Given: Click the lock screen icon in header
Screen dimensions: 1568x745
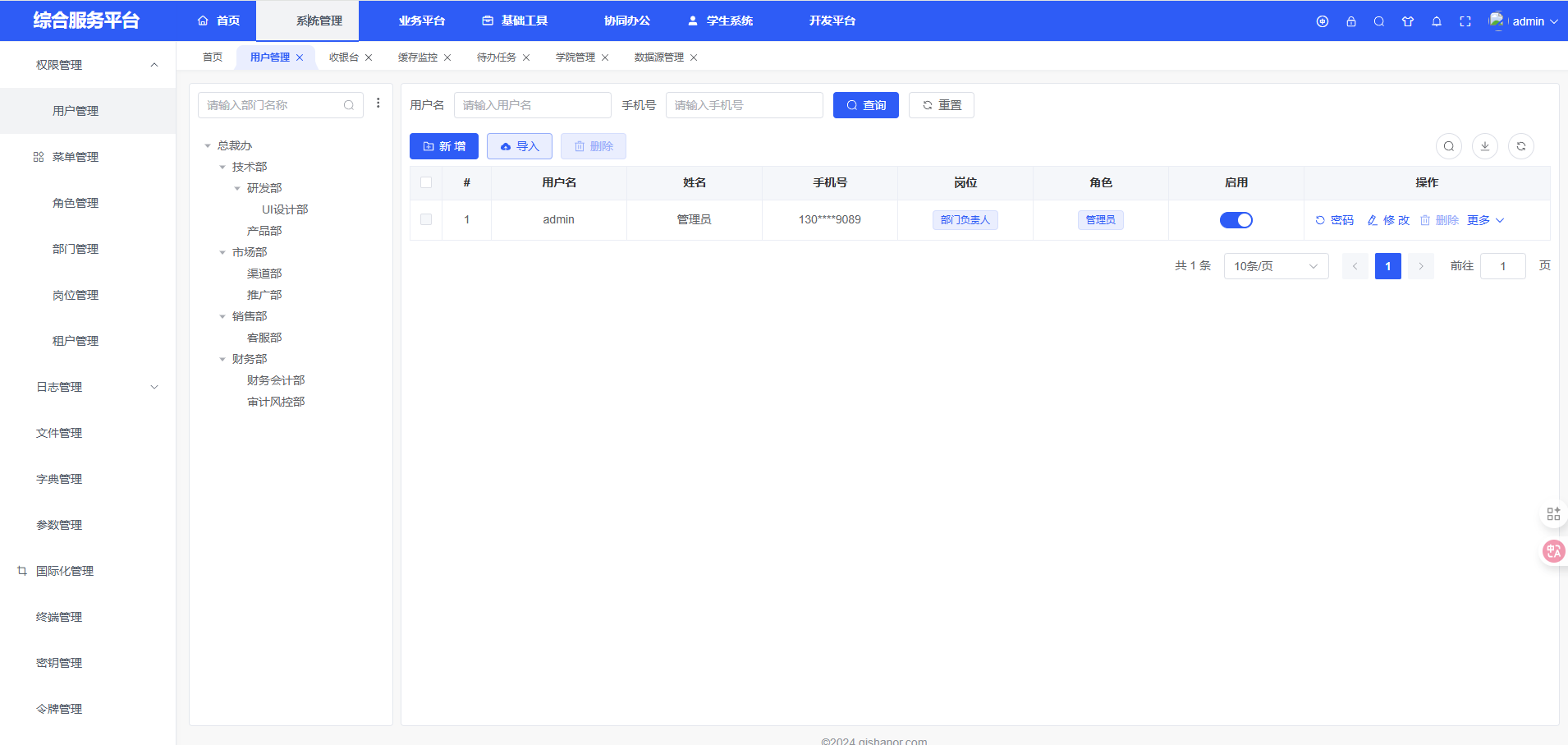Looking at the screenshot, I should 1350,21.
